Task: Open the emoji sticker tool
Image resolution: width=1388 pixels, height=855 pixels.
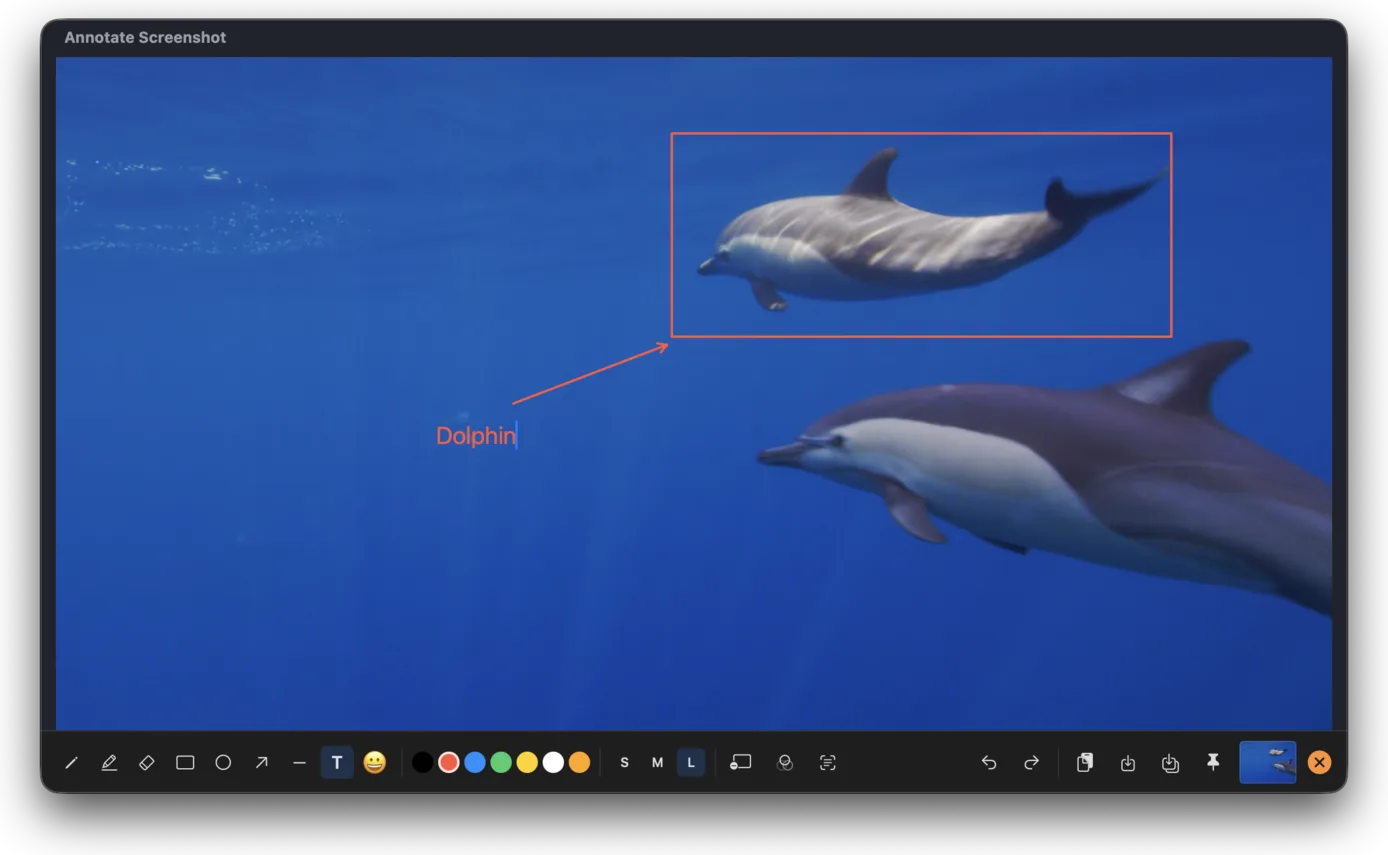Action: pyautogui.click(x=375, y=763)
